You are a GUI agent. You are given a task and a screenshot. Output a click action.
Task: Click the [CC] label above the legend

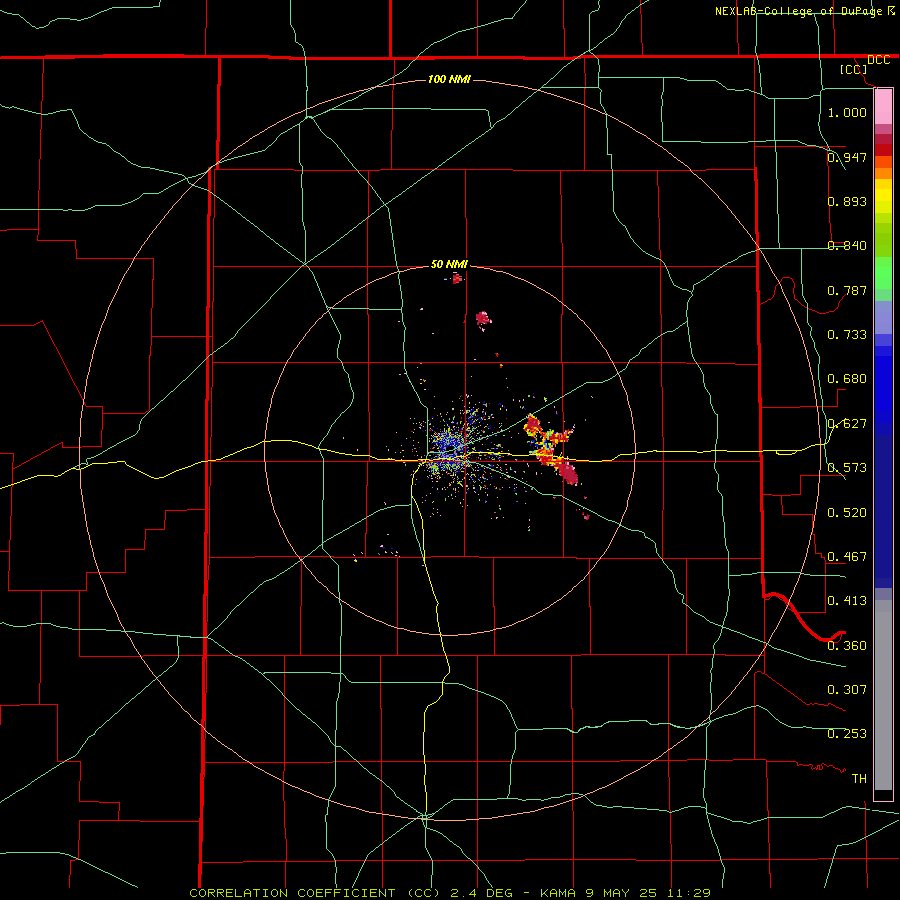(854, 69)
